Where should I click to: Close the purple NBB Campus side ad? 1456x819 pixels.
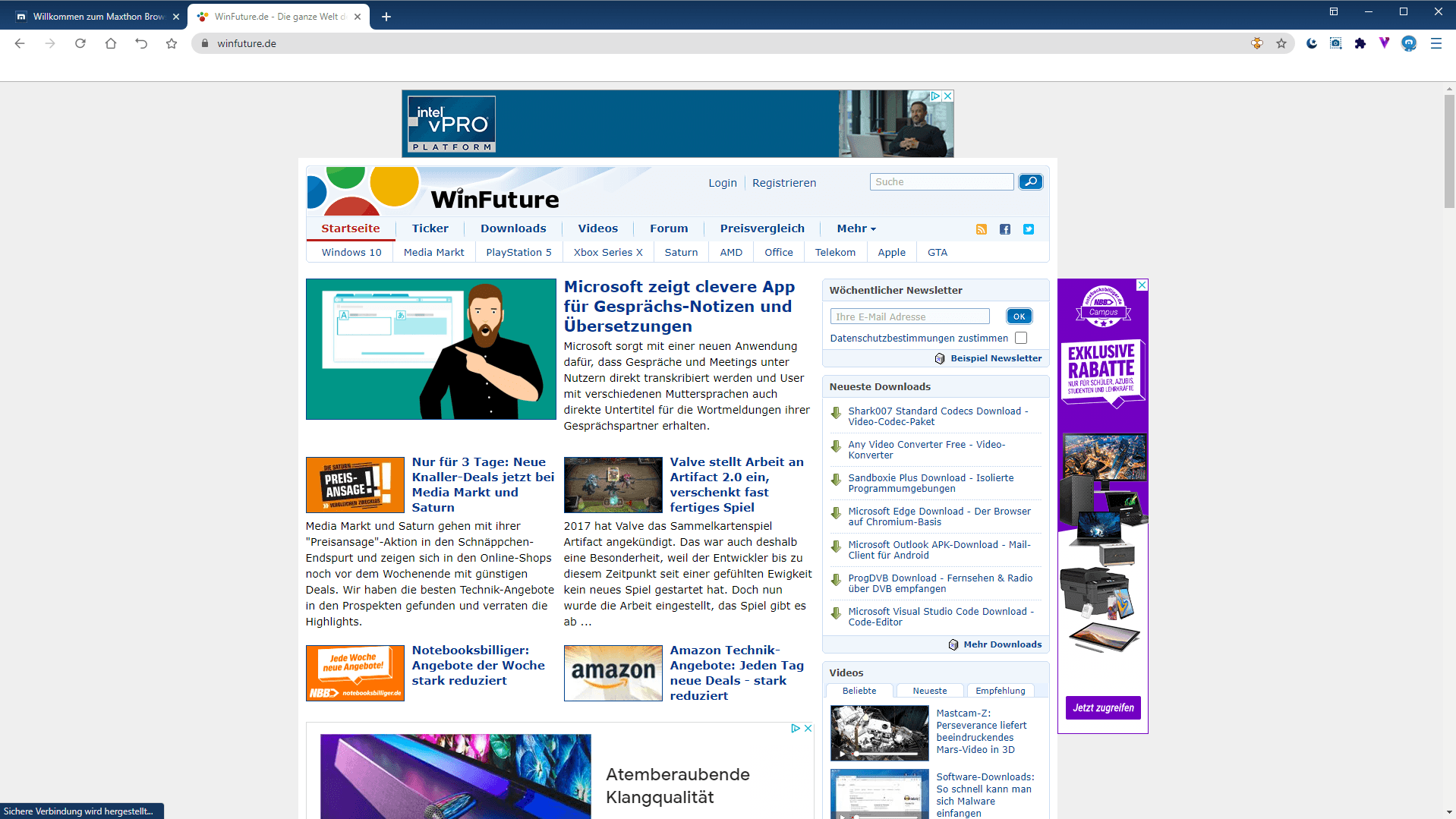(1142, 285)
